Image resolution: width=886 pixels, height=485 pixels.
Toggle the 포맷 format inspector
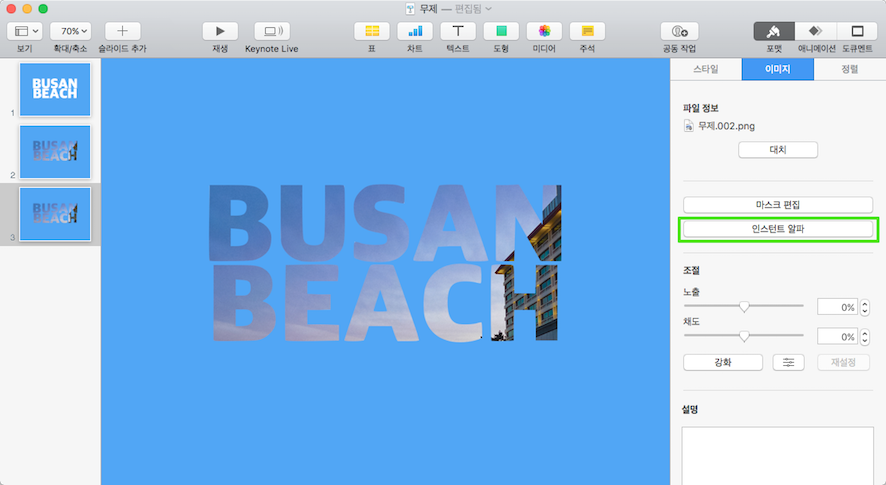tap(774, 31)
